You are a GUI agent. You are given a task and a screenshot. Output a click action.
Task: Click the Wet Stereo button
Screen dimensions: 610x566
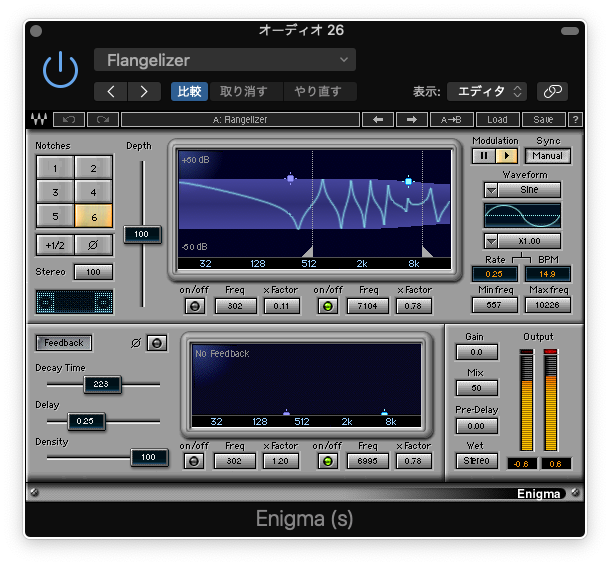tap(477, 461)
